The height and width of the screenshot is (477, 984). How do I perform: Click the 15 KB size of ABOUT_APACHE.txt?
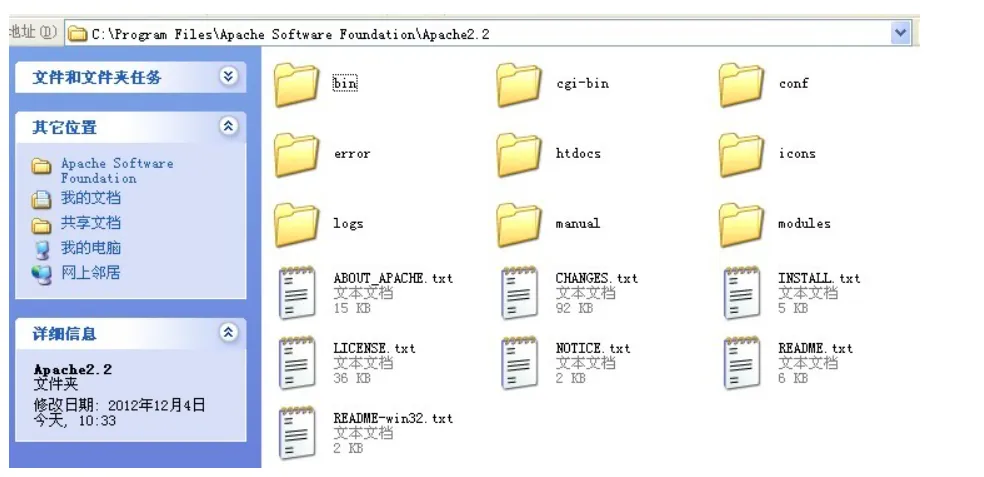[352, 309]
